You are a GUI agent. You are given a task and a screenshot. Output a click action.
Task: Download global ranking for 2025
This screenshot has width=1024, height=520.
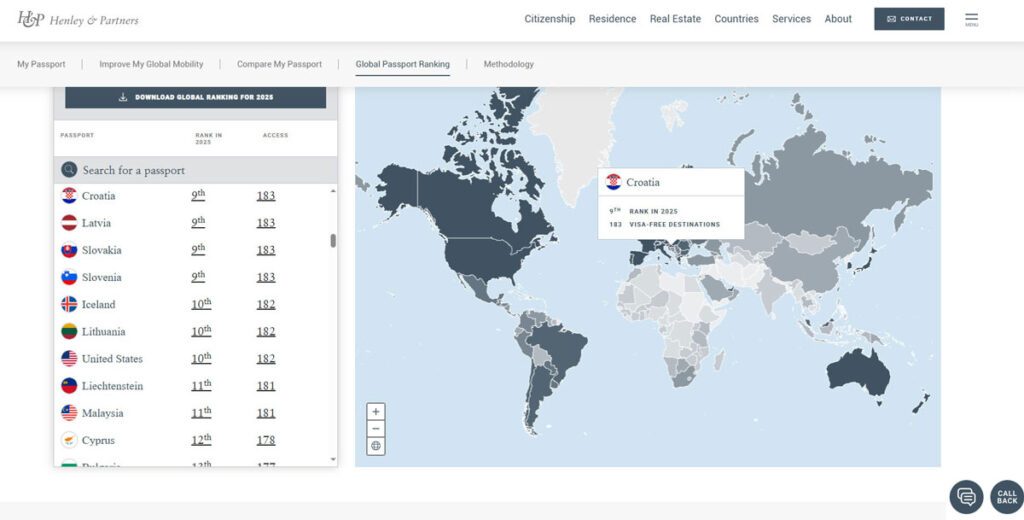pos(195,97)
